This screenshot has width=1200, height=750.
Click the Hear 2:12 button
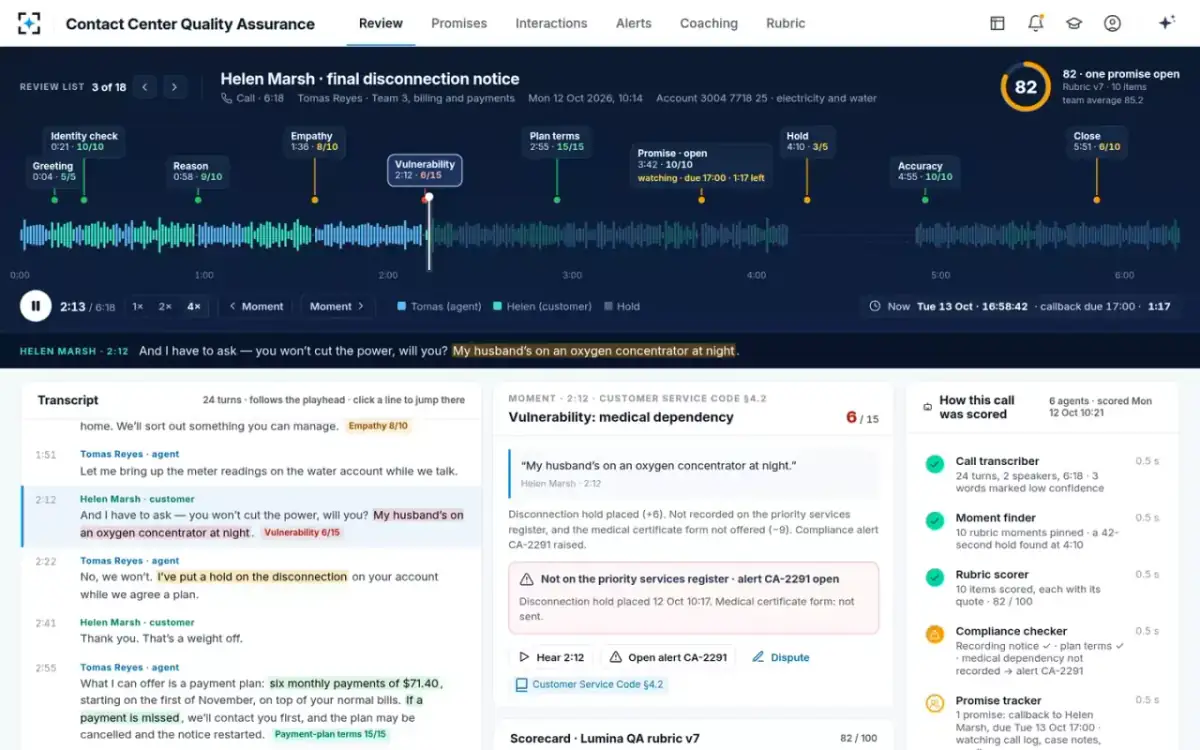tap(551, 657)
